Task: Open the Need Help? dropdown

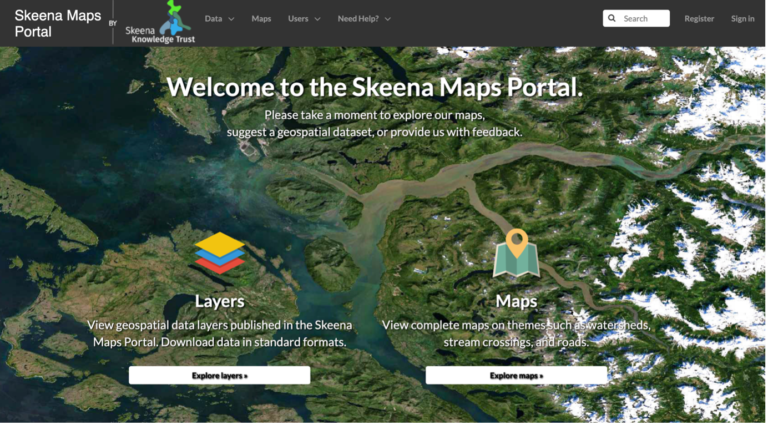Action: [x=364, y=19]
